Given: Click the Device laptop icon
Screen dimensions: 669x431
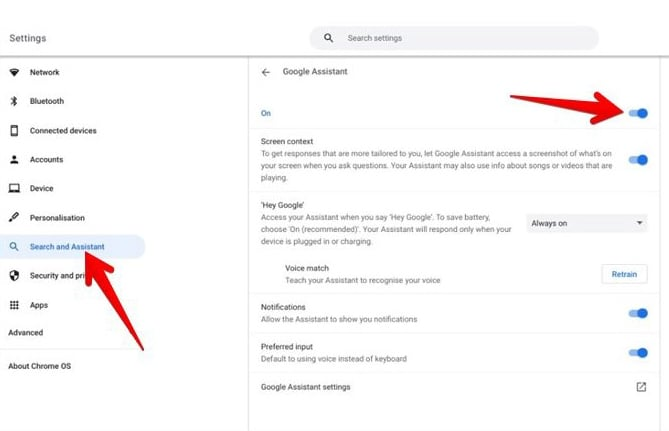Looking at the screenshot, I should [14, 188].
